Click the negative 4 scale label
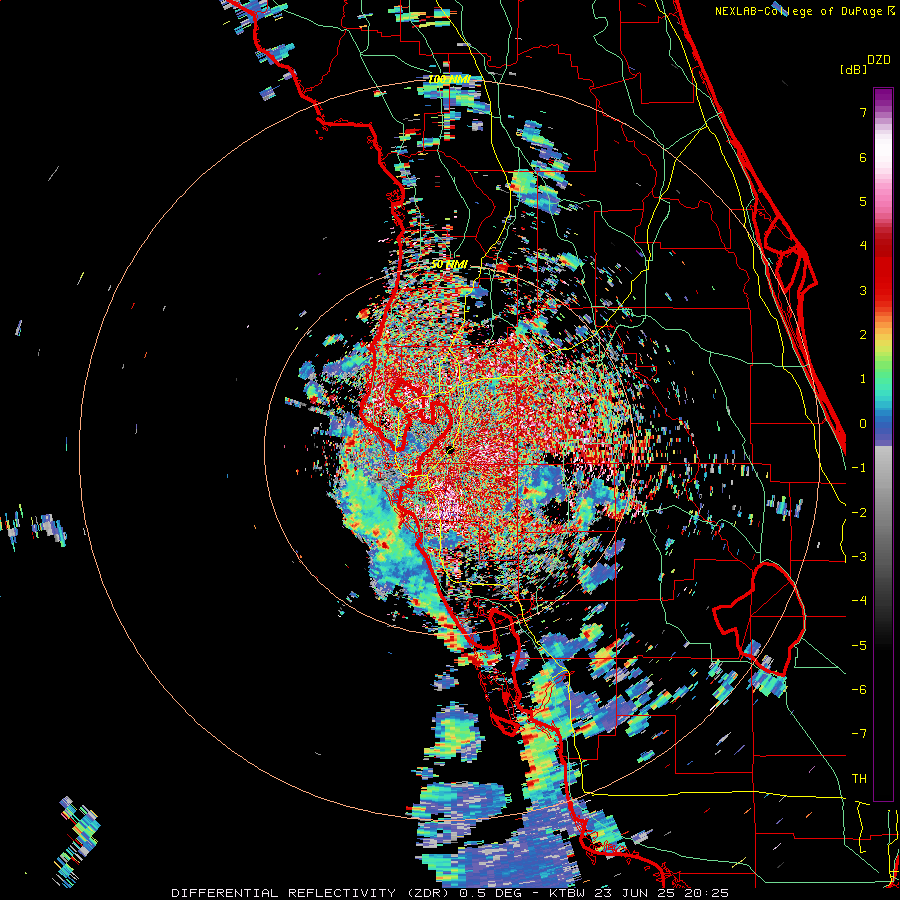Image resolution: width=900 pixels, height=900 pixels. 859,601
